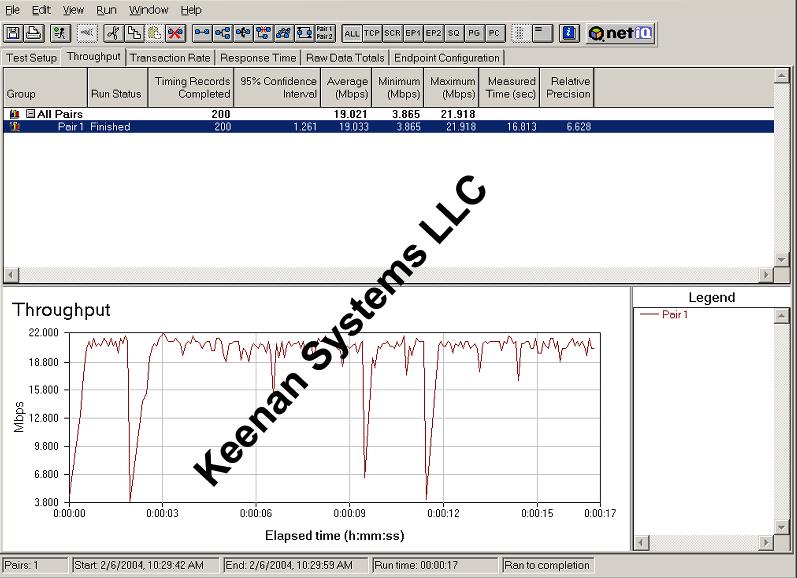Click the Measured Time (sec) header
Viewport: 797px width, 578px height.
(x=510, y=87)
